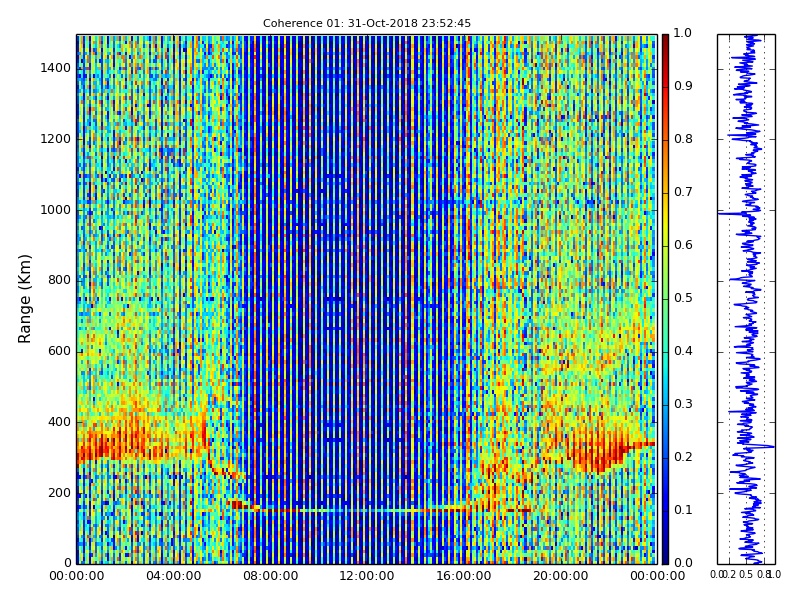Click the 16:00:00 time tick label
The image size is (800, 600).
(x=464, y=576)
